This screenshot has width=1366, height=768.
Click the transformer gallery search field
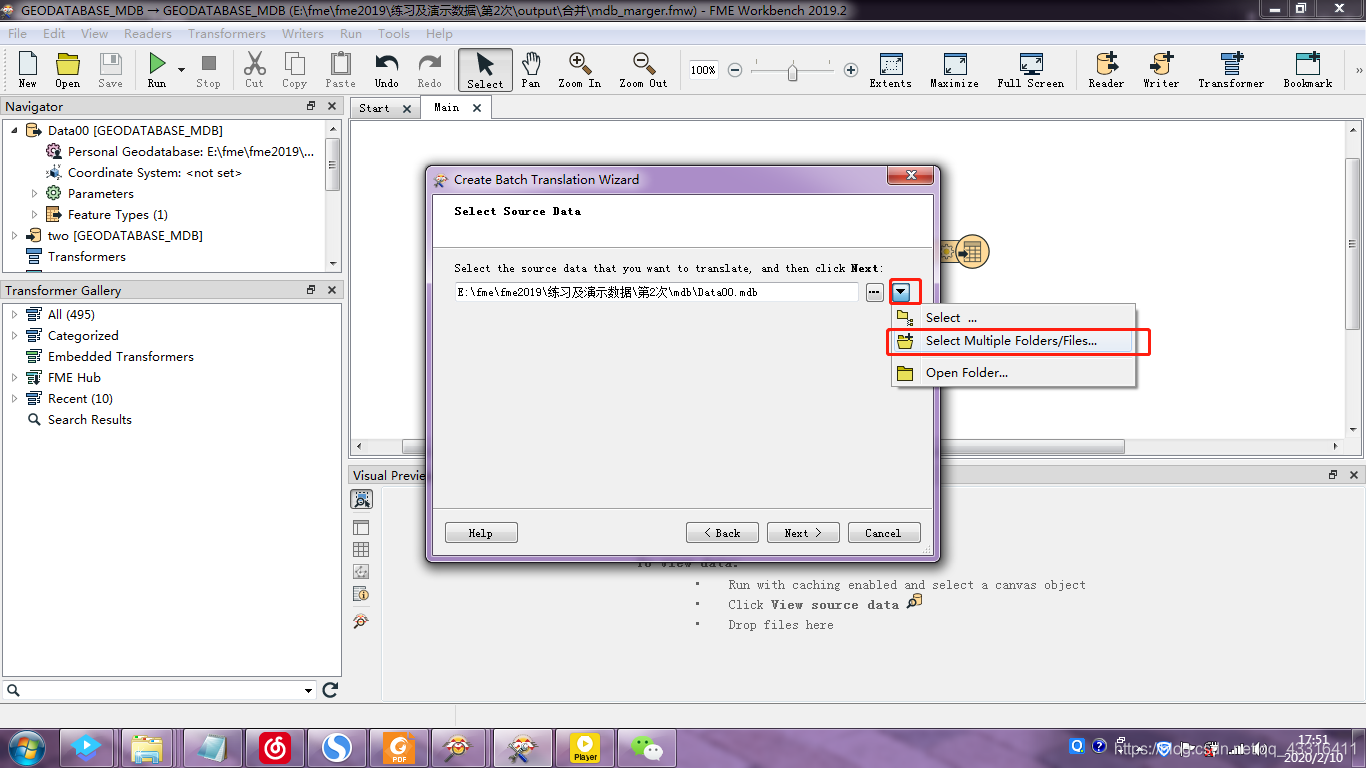[159, 690]
